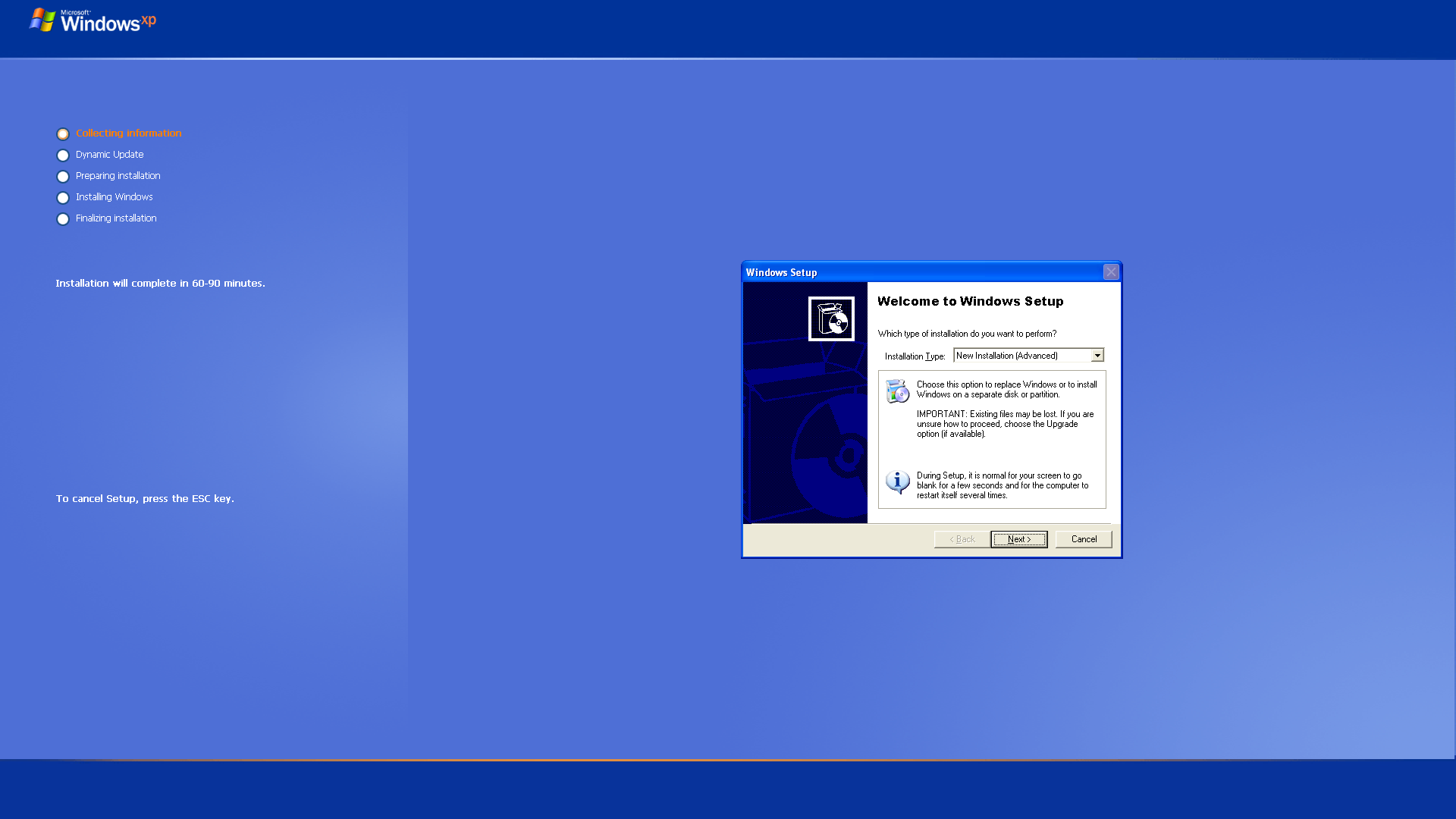This screenshot has height=819, width=1456.
Task: Click the Finalizing installation step bullet
Action: (x=63, y=219)
